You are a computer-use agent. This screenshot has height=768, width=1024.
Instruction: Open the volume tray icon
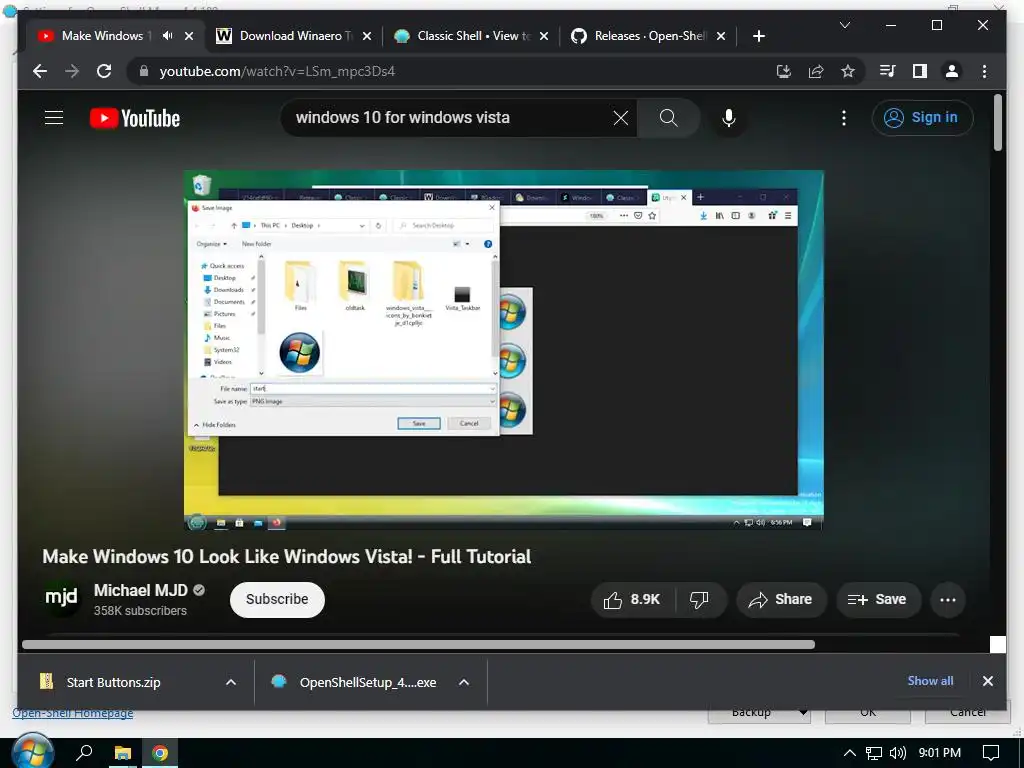898,753
